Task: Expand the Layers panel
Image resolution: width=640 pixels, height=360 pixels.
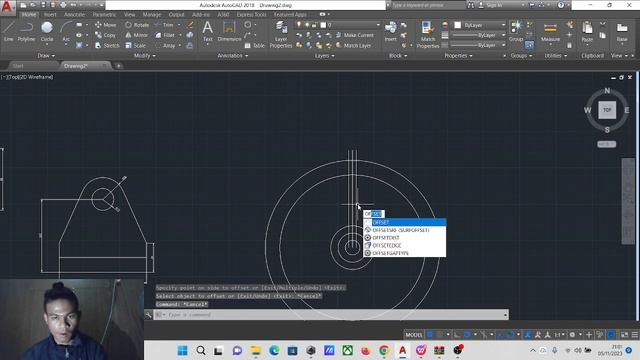Action: [x=324, y=56]
